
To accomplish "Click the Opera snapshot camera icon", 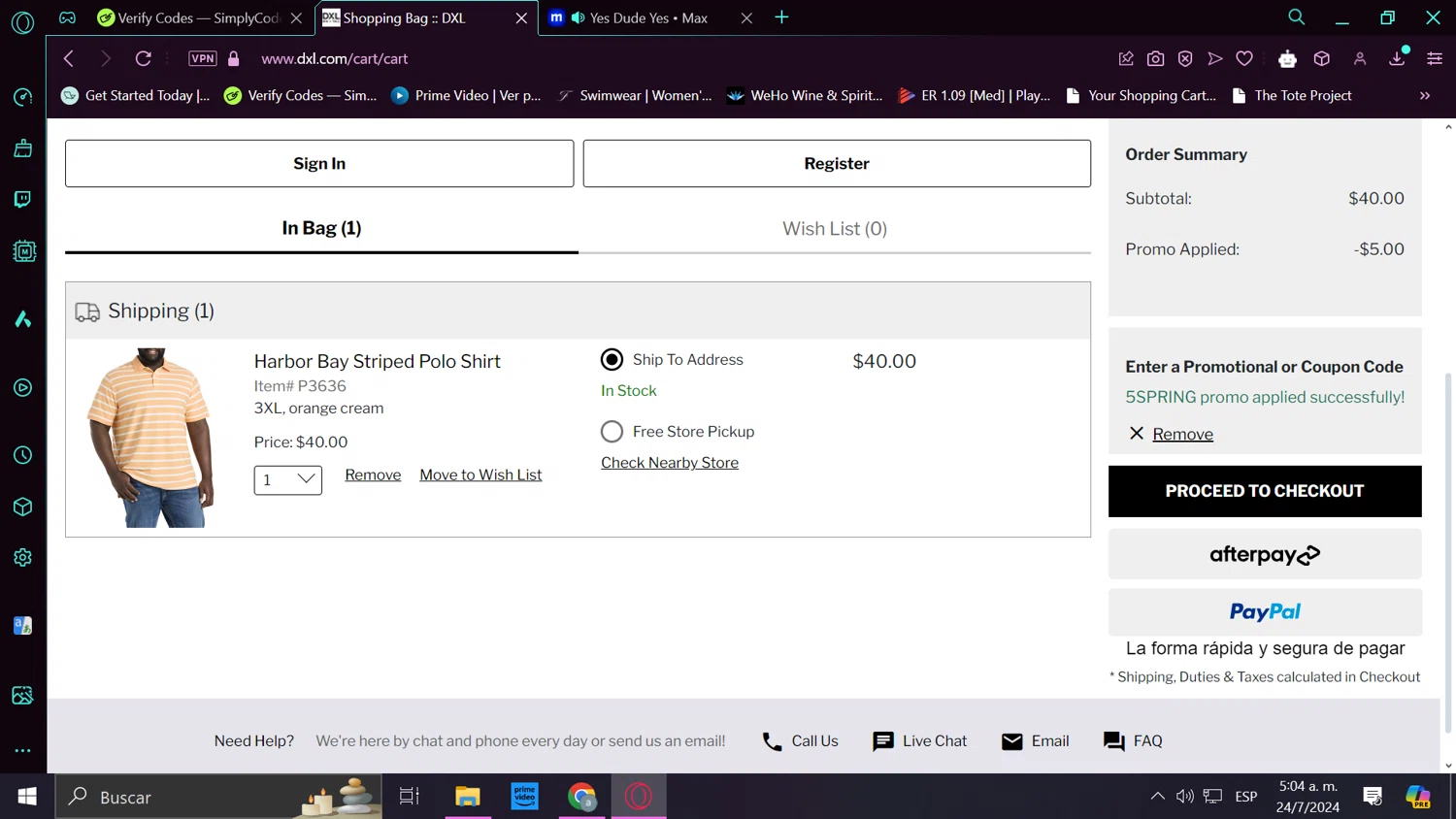I will pyautogui.click(x=1155, y=59).
